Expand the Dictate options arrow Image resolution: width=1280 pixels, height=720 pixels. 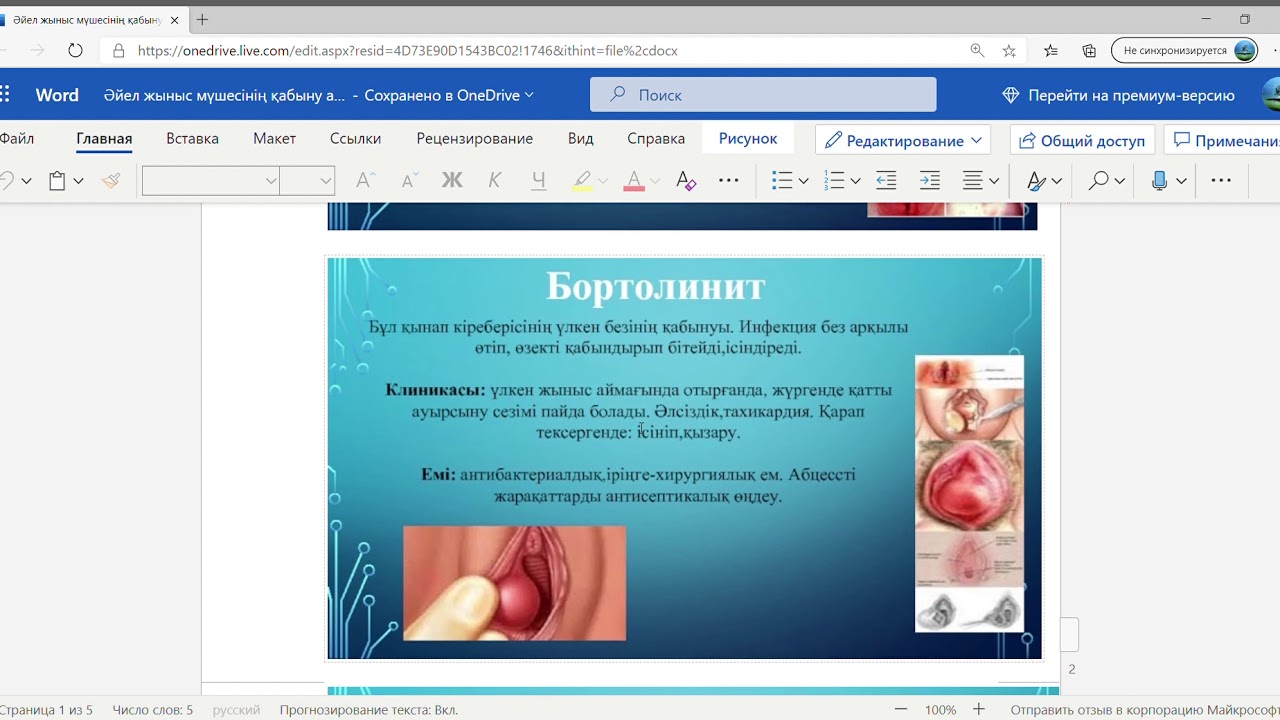click(1181, 181)
